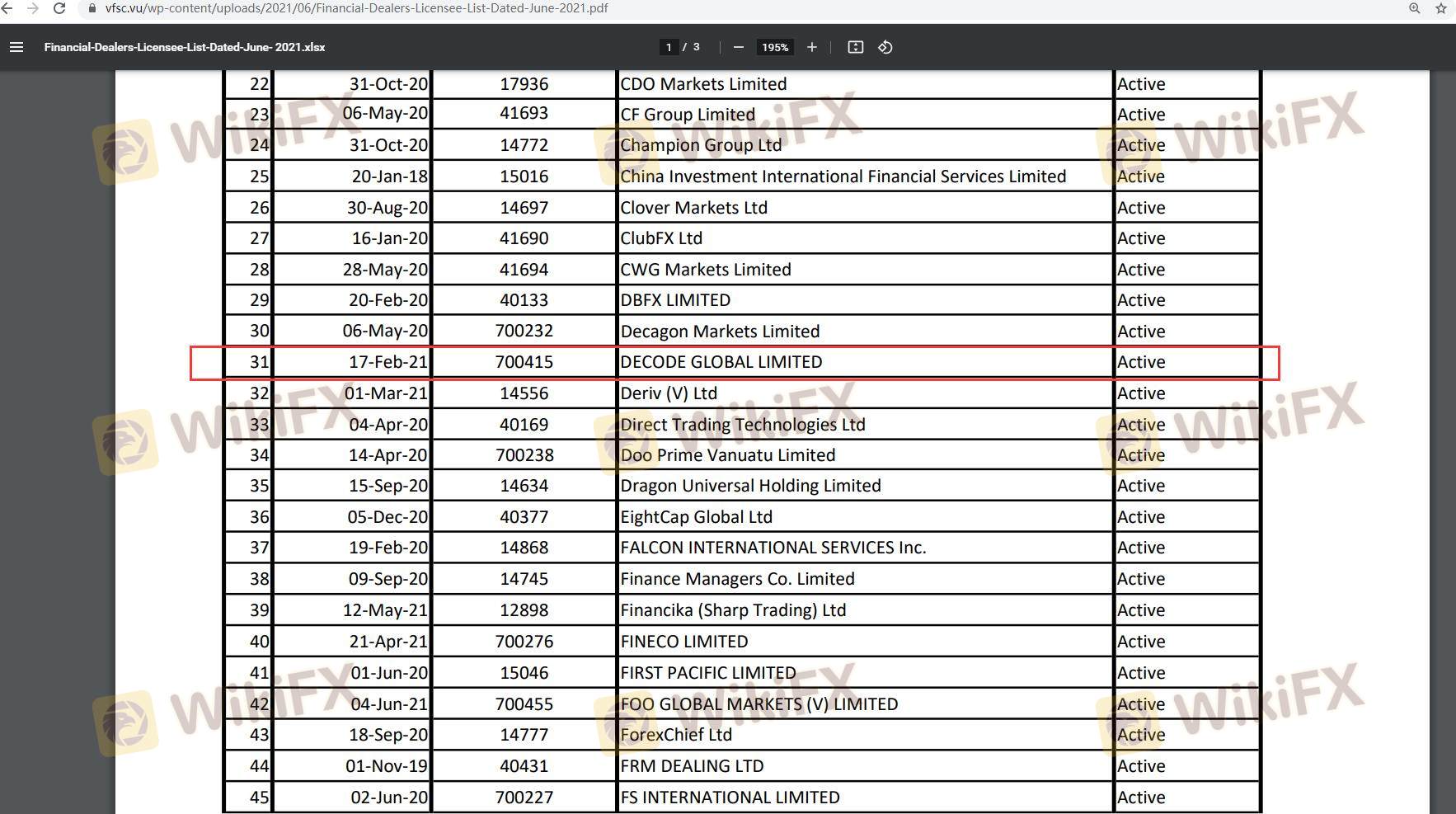Rotate the PDF counterclockwise
The width and height of the screenshot is (1456, 814).
click(x=885, y=47)
